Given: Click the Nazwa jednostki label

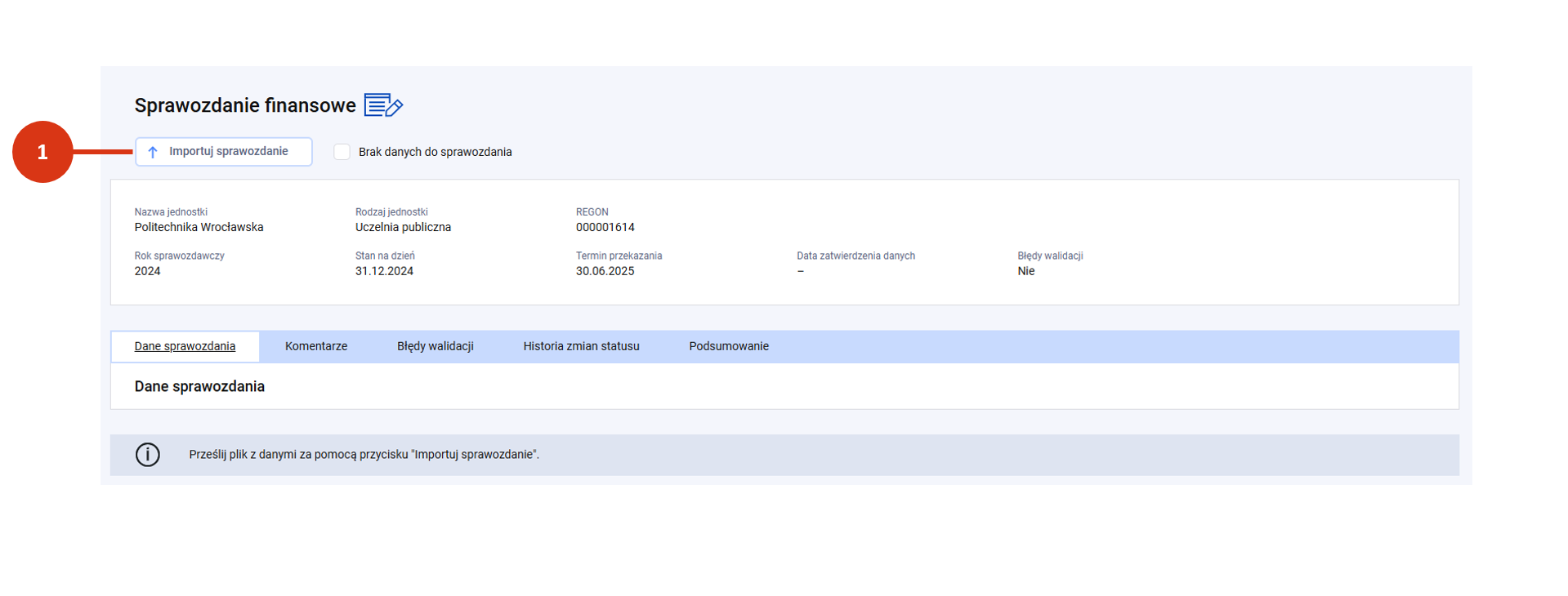Looking at the screenshot, I should point(171,211).
